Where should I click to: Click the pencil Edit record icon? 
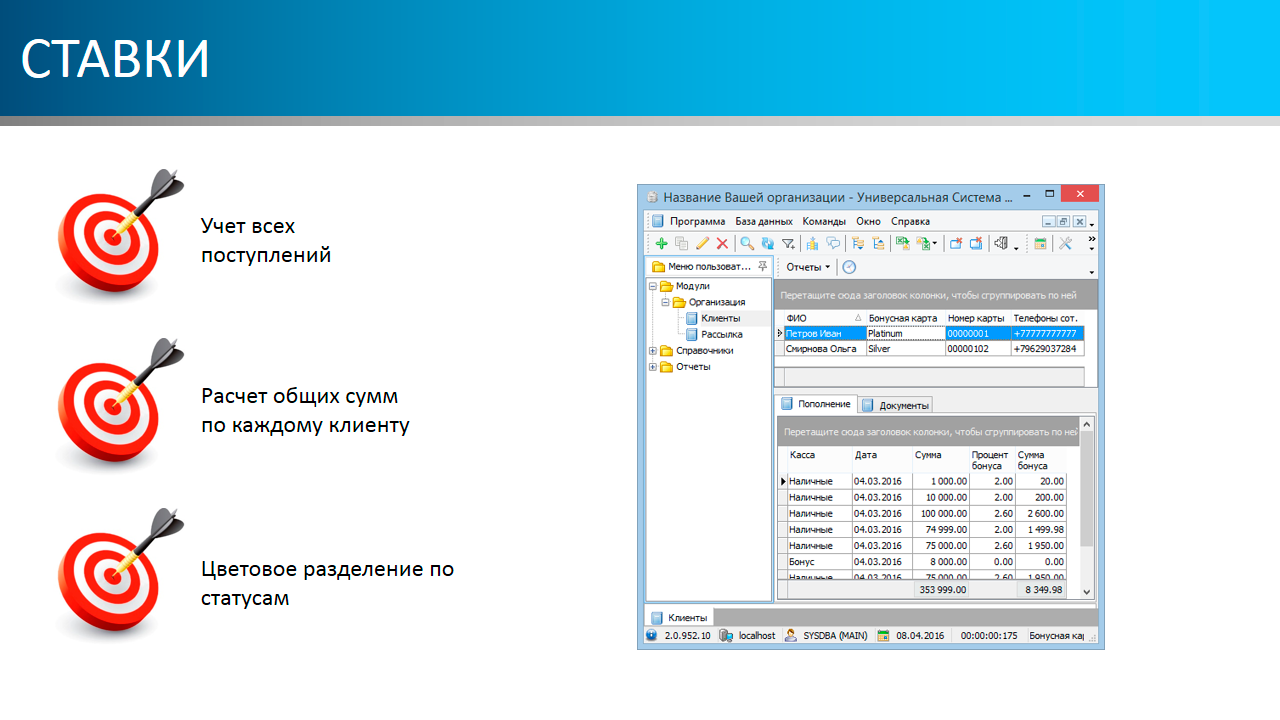(702, 243)
